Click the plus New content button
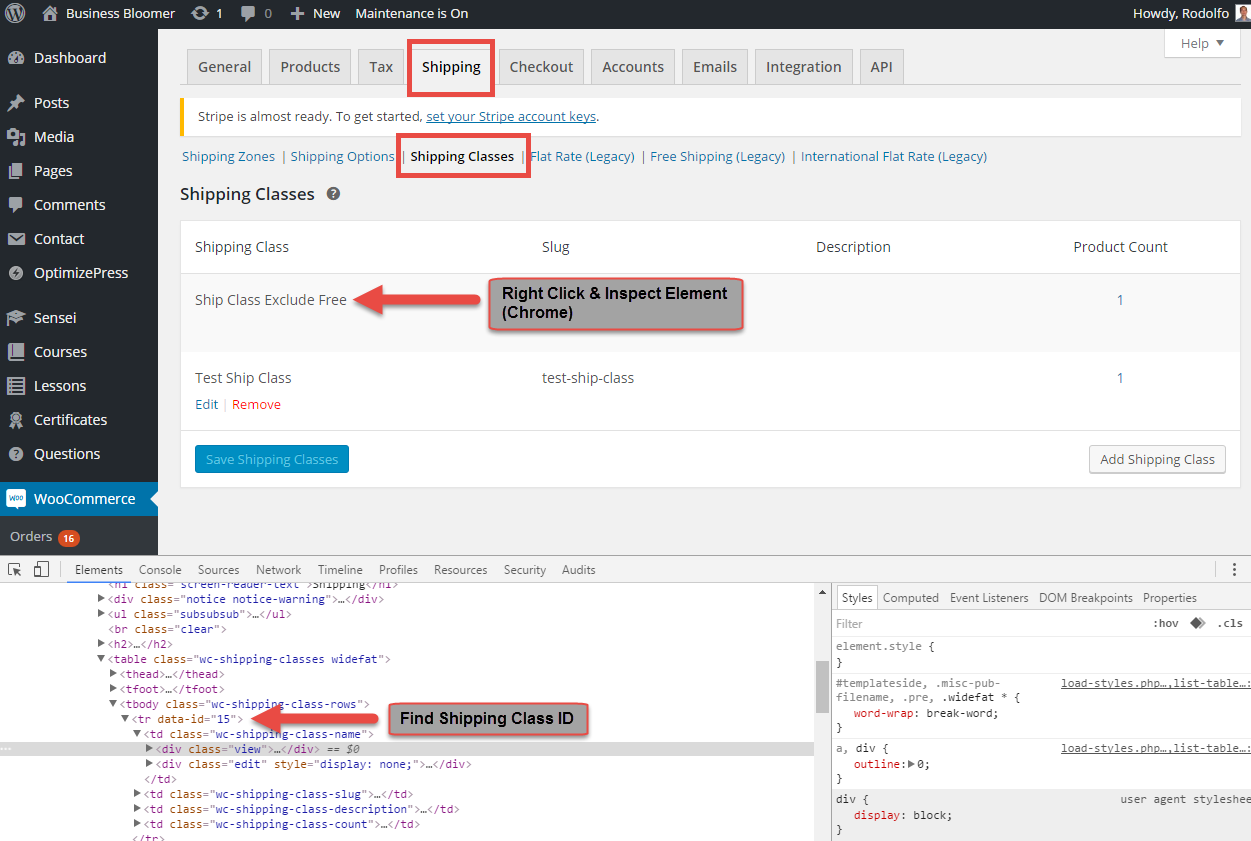The width and height of the screenshot is (1251, 841). 315,13
